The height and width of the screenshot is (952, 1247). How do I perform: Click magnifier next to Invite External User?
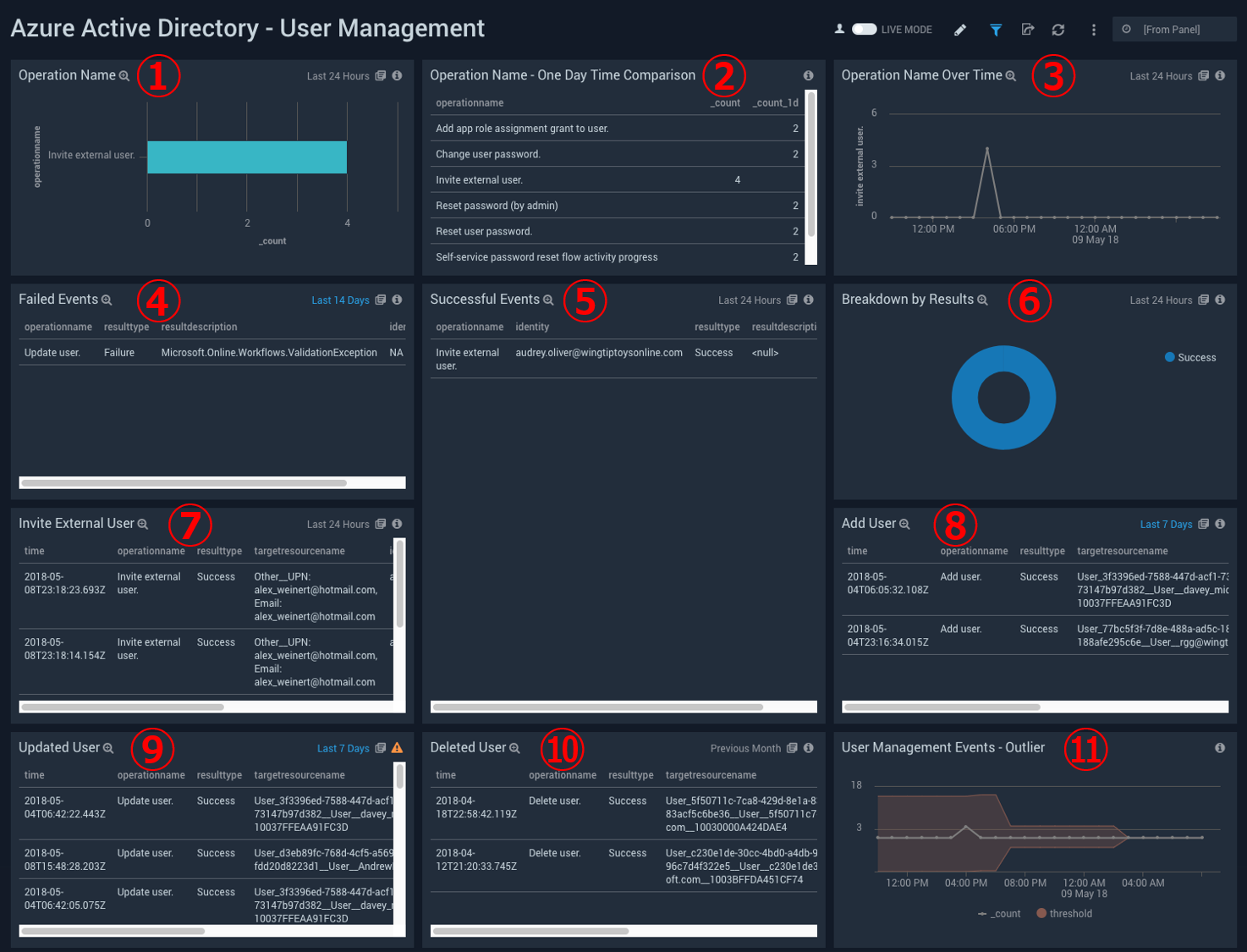click(143, 525)
